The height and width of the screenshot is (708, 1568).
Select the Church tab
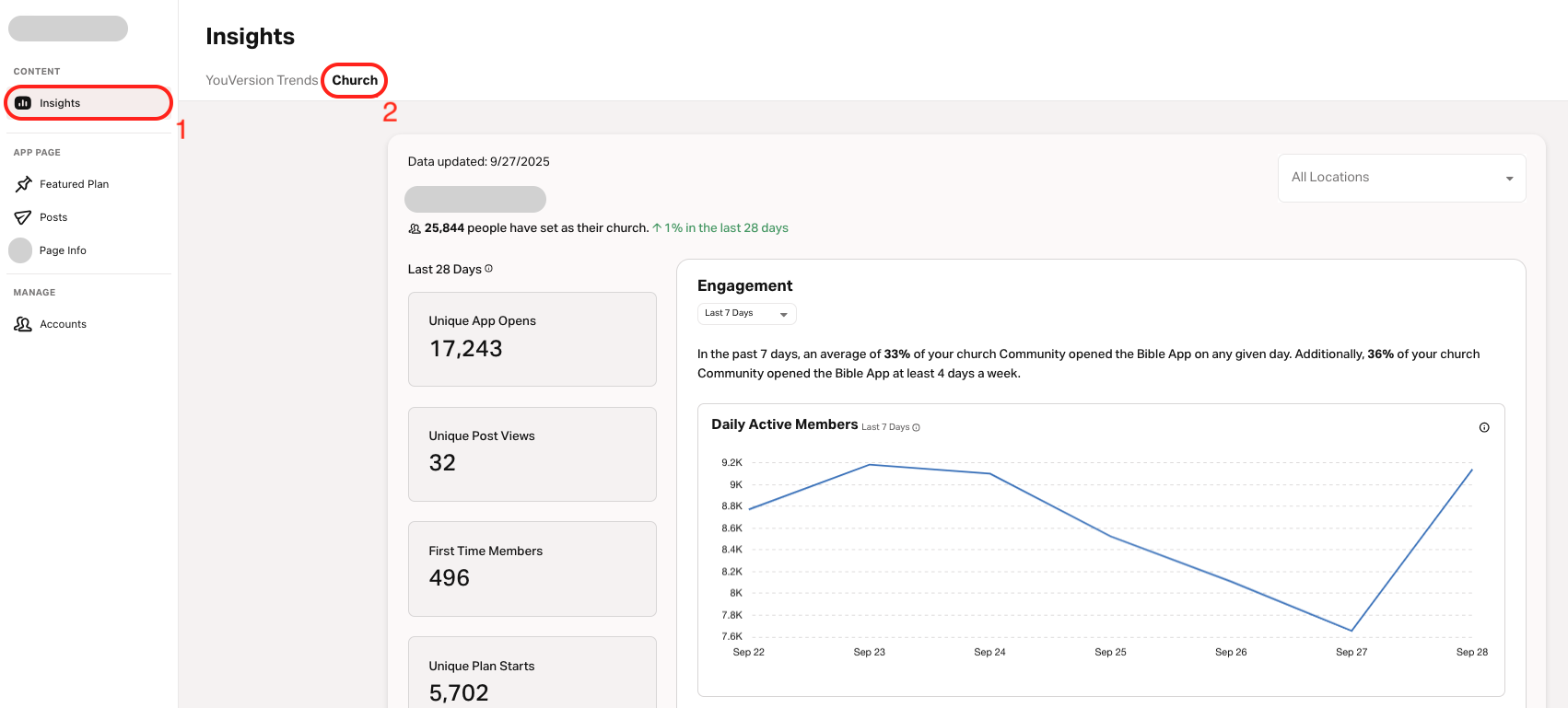(355, 80)
